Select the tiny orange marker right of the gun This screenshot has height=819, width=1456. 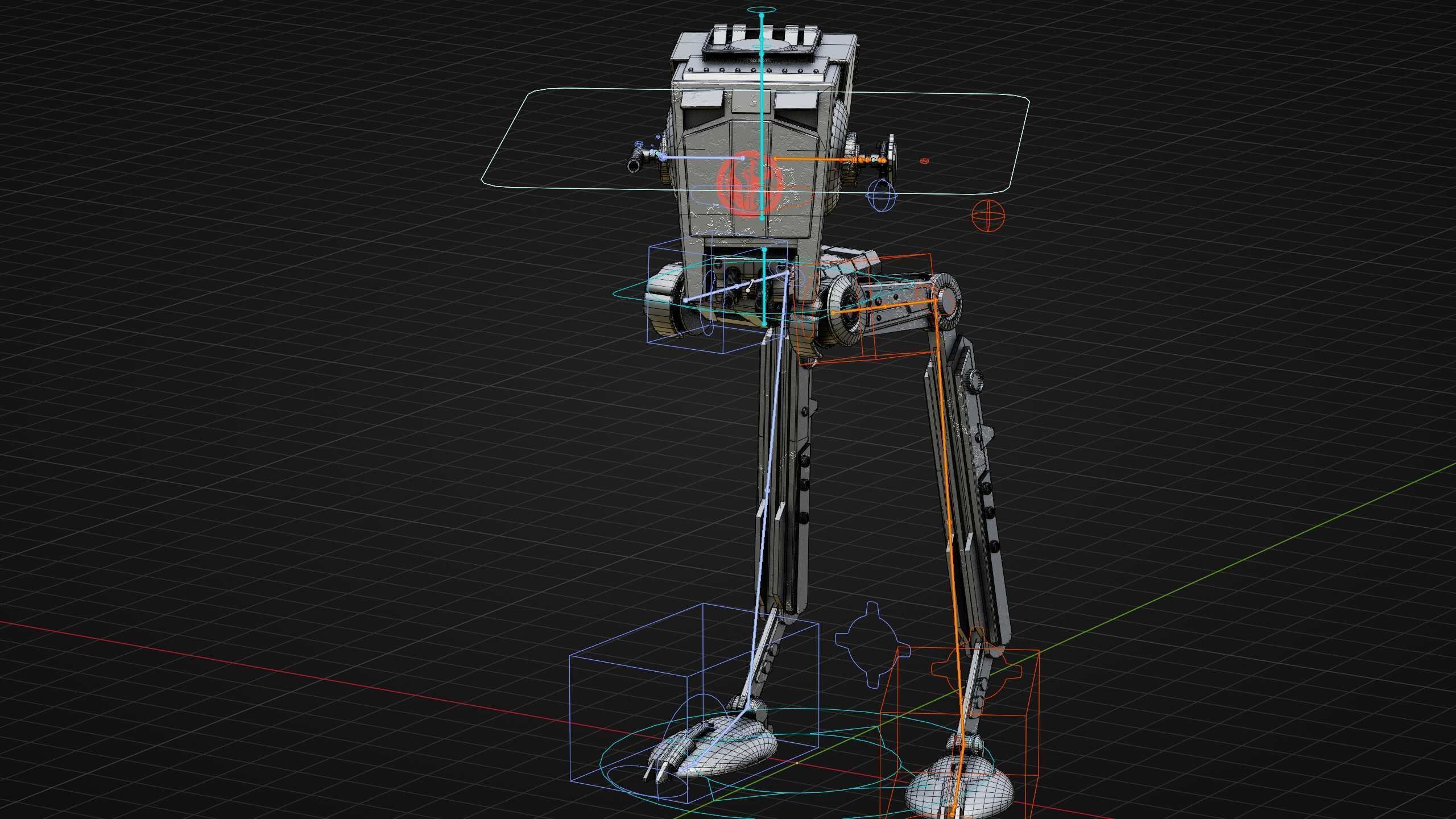[924, 161]
